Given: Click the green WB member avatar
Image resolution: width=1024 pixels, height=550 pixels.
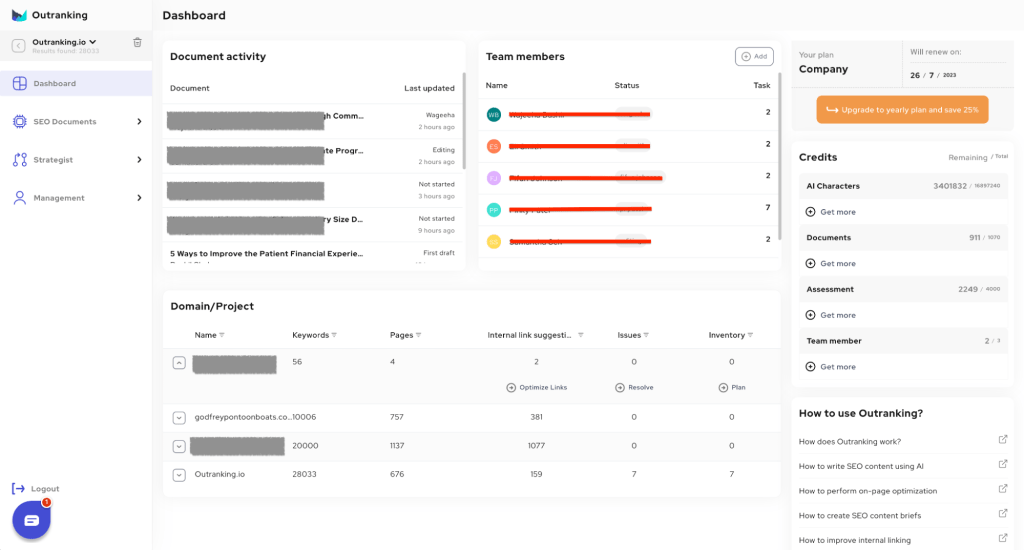Looking at the screenshot, I should pos(494,115).
